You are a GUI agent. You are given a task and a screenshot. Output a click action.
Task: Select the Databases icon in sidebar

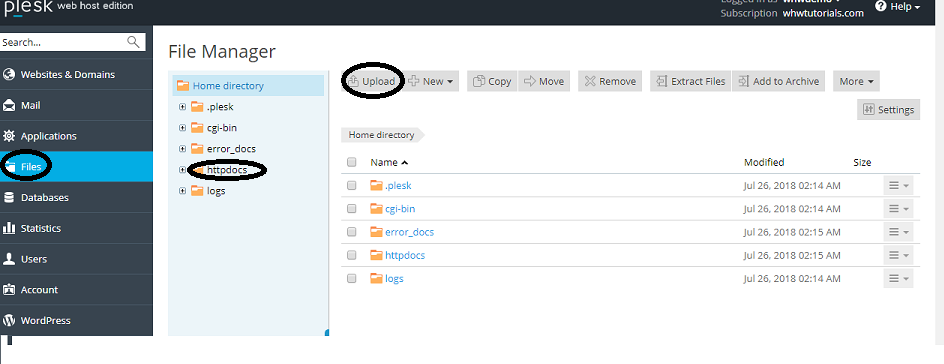point(9,197)
